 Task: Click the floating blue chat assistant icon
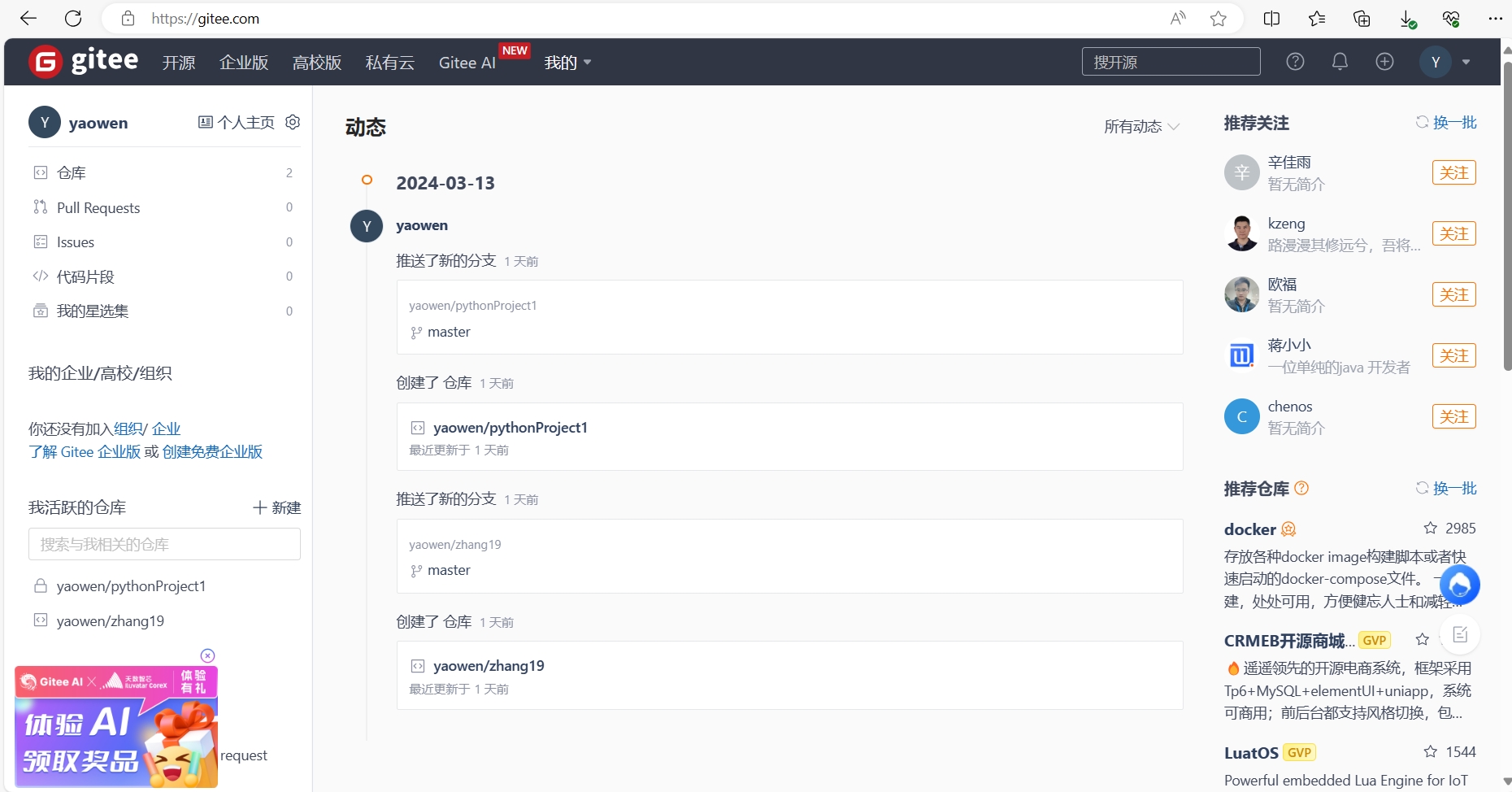pos(1460,585)
